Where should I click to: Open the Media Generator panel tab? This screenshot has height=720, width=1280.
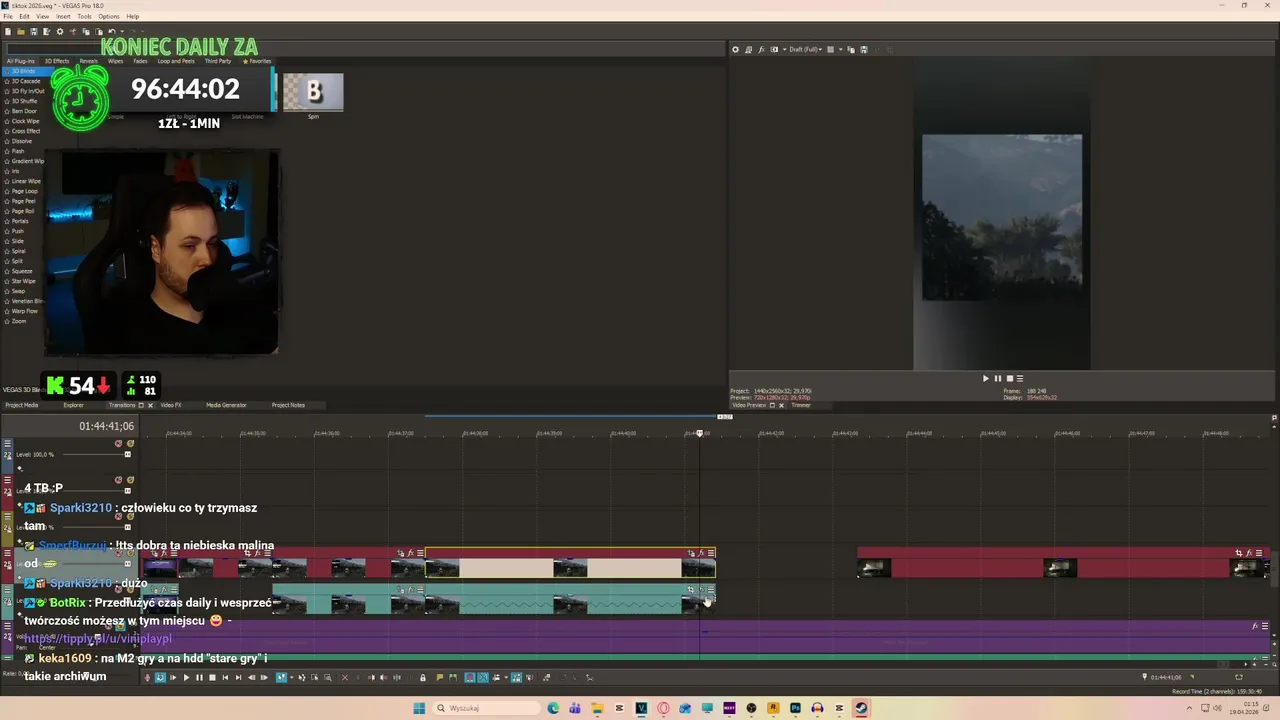point(226,405)
